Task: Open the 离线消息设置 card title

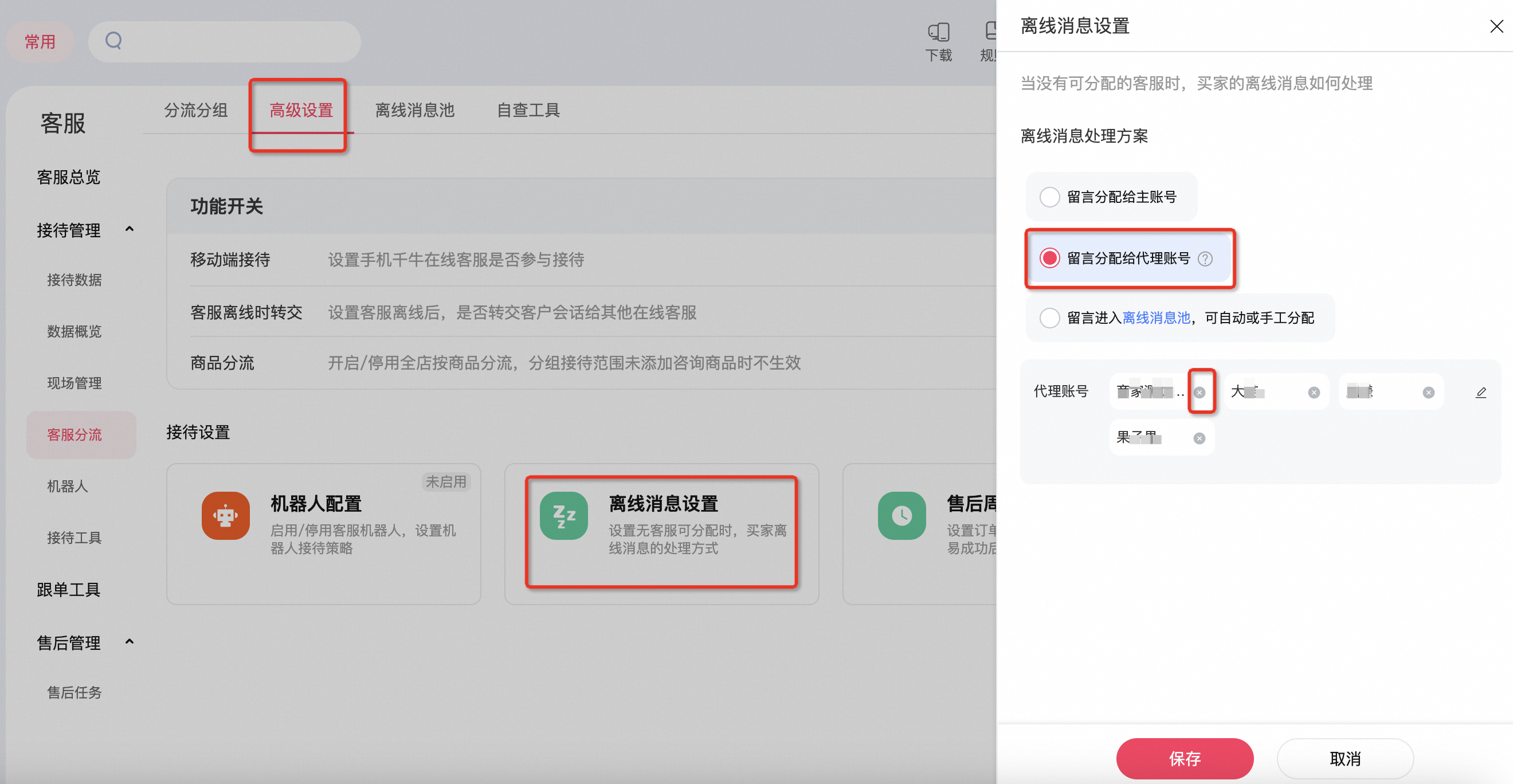Action: coord(664,504)
